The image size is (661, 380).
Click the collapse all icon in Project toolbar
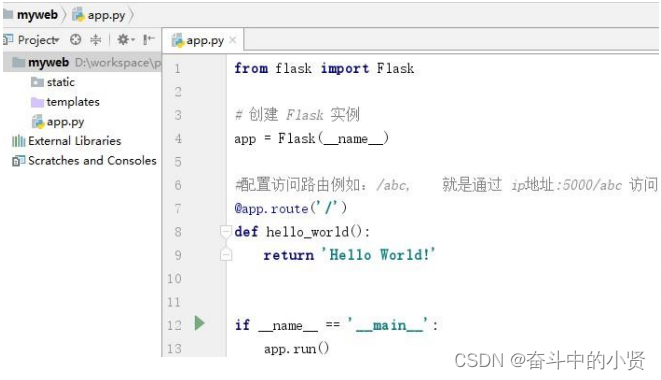click(x=96, y=40)
